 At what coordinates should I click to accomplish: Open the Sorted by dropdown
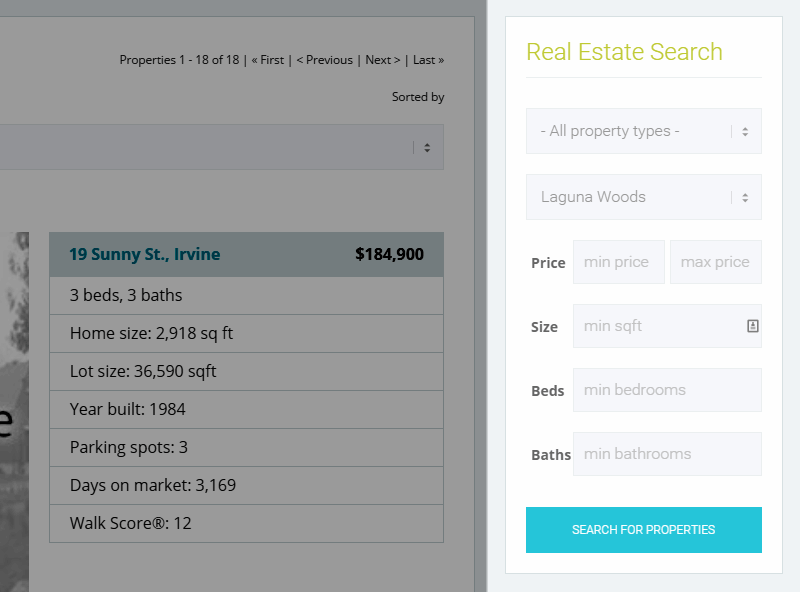point(220,147)
